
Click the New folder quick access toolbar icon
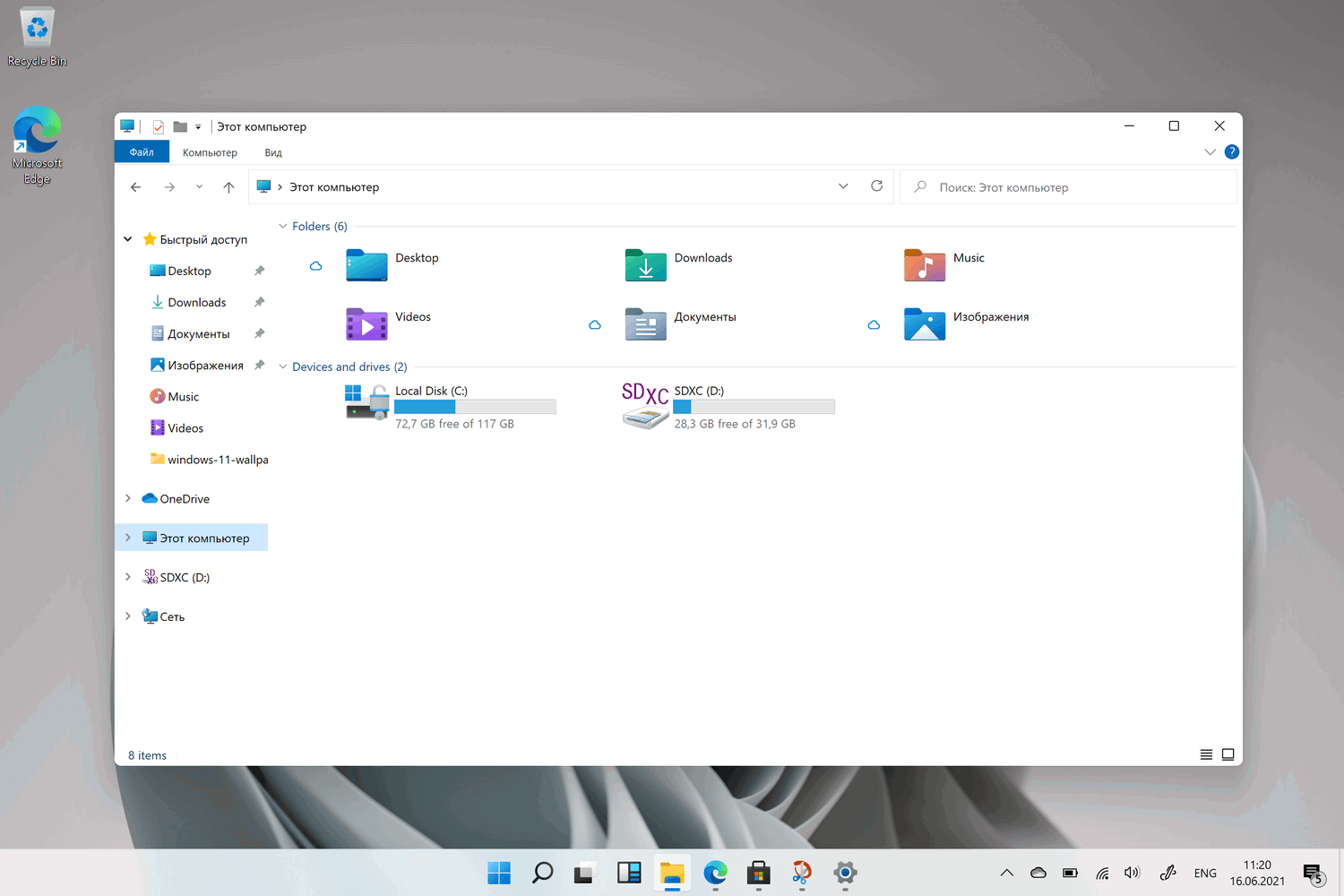[x=180, y=126]
